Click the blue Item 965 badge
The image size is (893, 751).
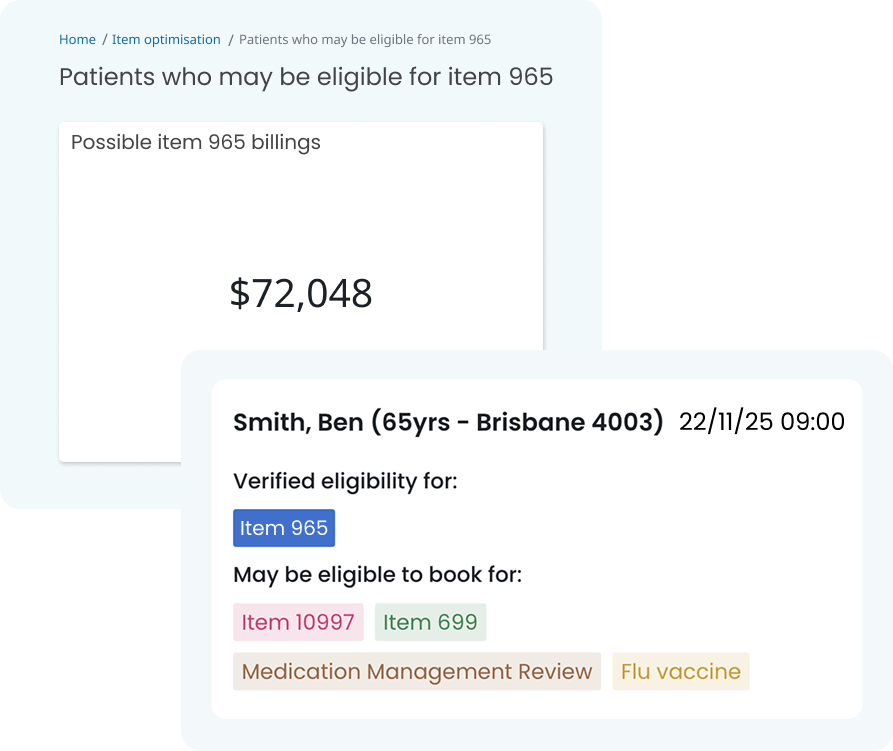[284, 528]
